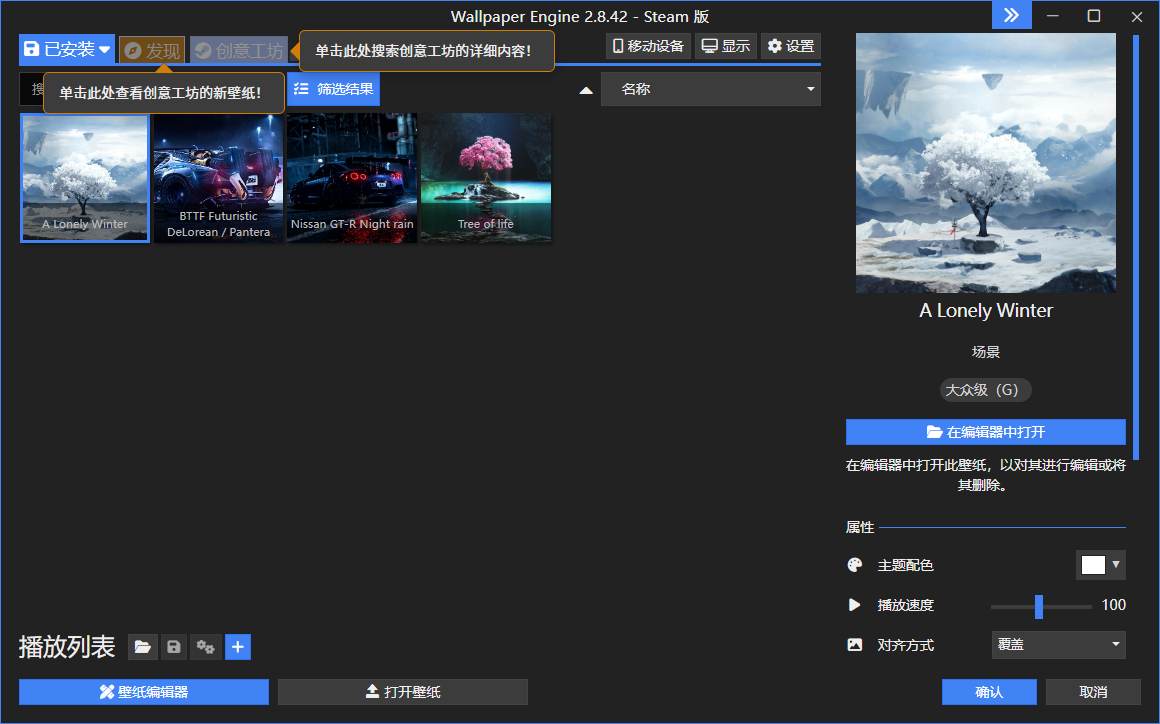1160x724 pixels.
Task: Open the 壁纸编辑器 wallpaper editor
Action: pos(144,692)
